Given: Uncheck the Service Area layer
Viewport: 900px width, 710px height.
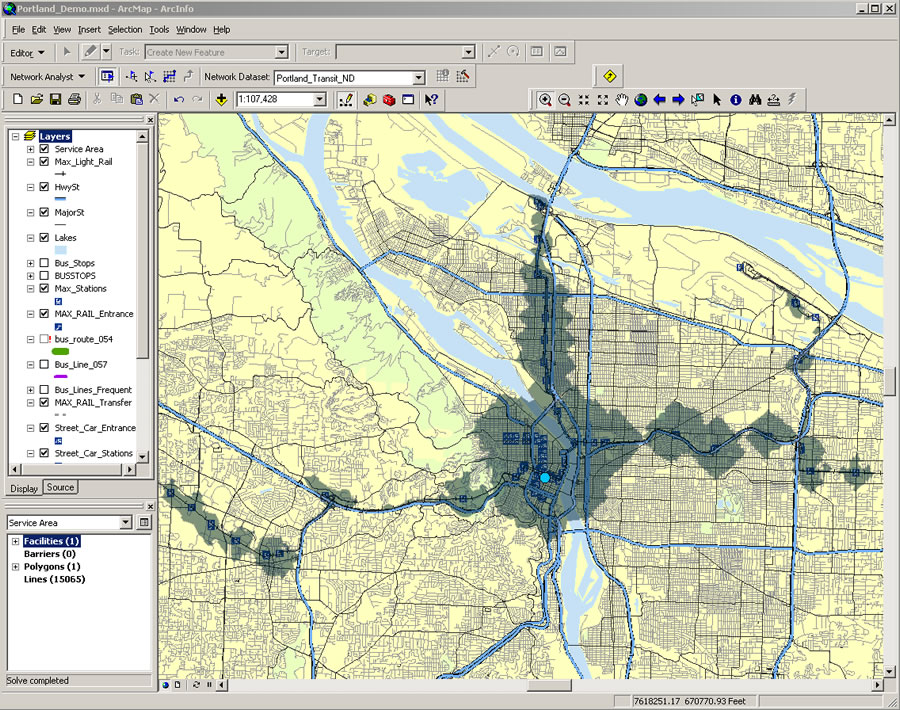Looking at the screenshot, I should [44, 149].
